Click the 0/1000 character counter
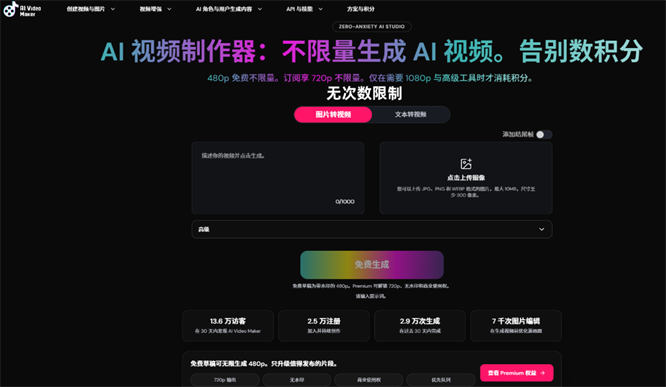This screenshot has height=387, width=666. (x=344, y=201)
